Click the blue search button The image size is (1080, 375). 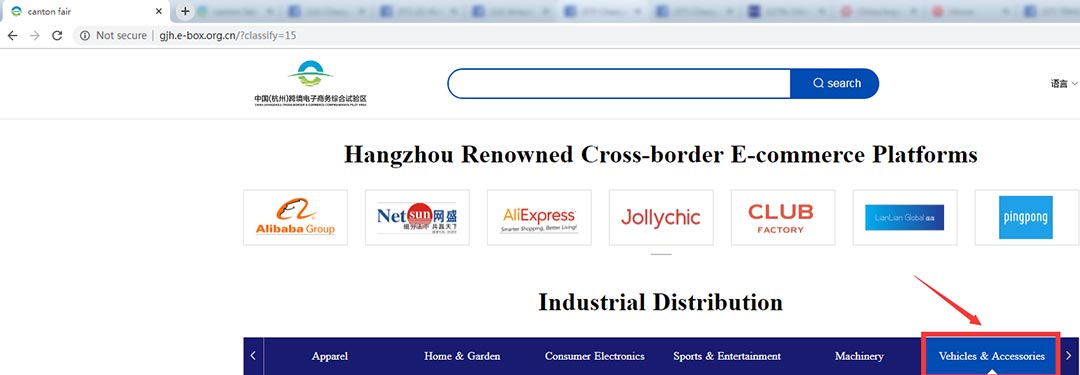click(x=835, y=83)
